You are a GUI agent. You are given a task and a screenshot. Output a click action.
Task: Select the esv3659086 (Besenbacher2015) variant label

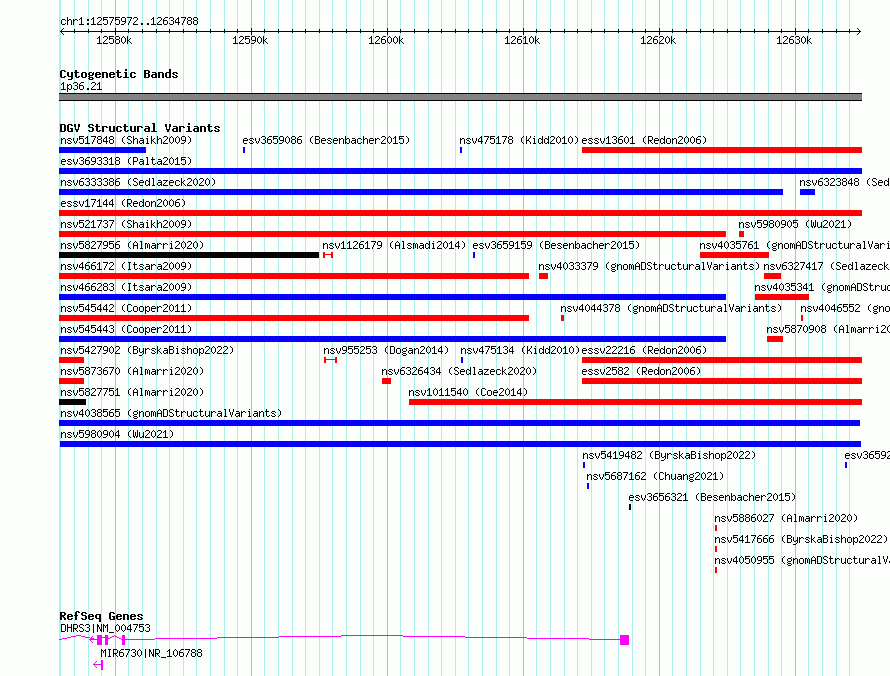pyautogui.click(x=326, y=140)
